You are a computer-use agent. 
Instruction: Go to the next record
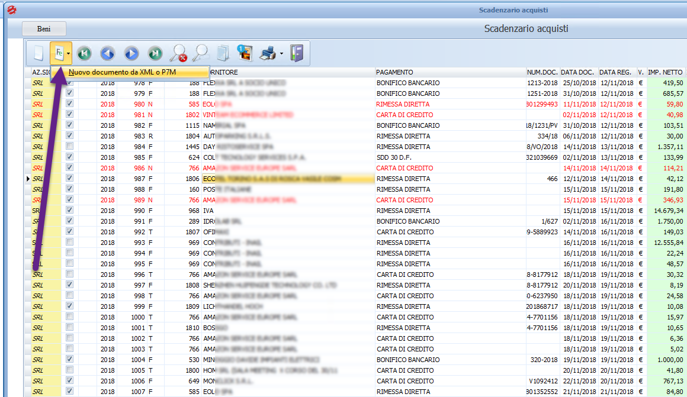[131, 53]
